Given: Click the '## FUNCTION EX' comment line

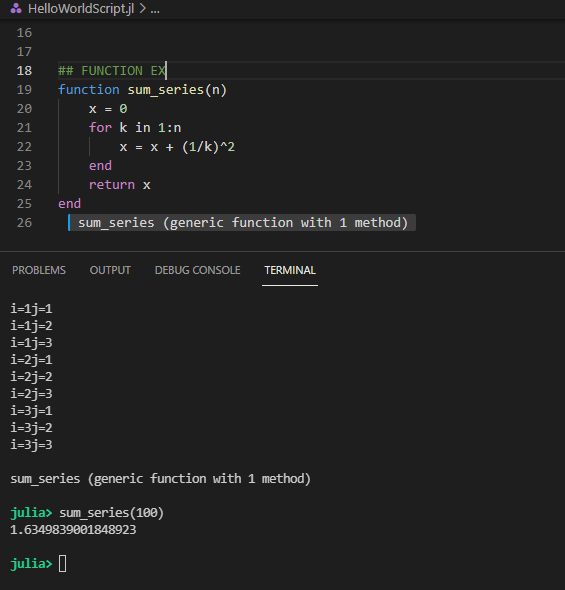Looking at the screenshot, I should click(112, 71).
